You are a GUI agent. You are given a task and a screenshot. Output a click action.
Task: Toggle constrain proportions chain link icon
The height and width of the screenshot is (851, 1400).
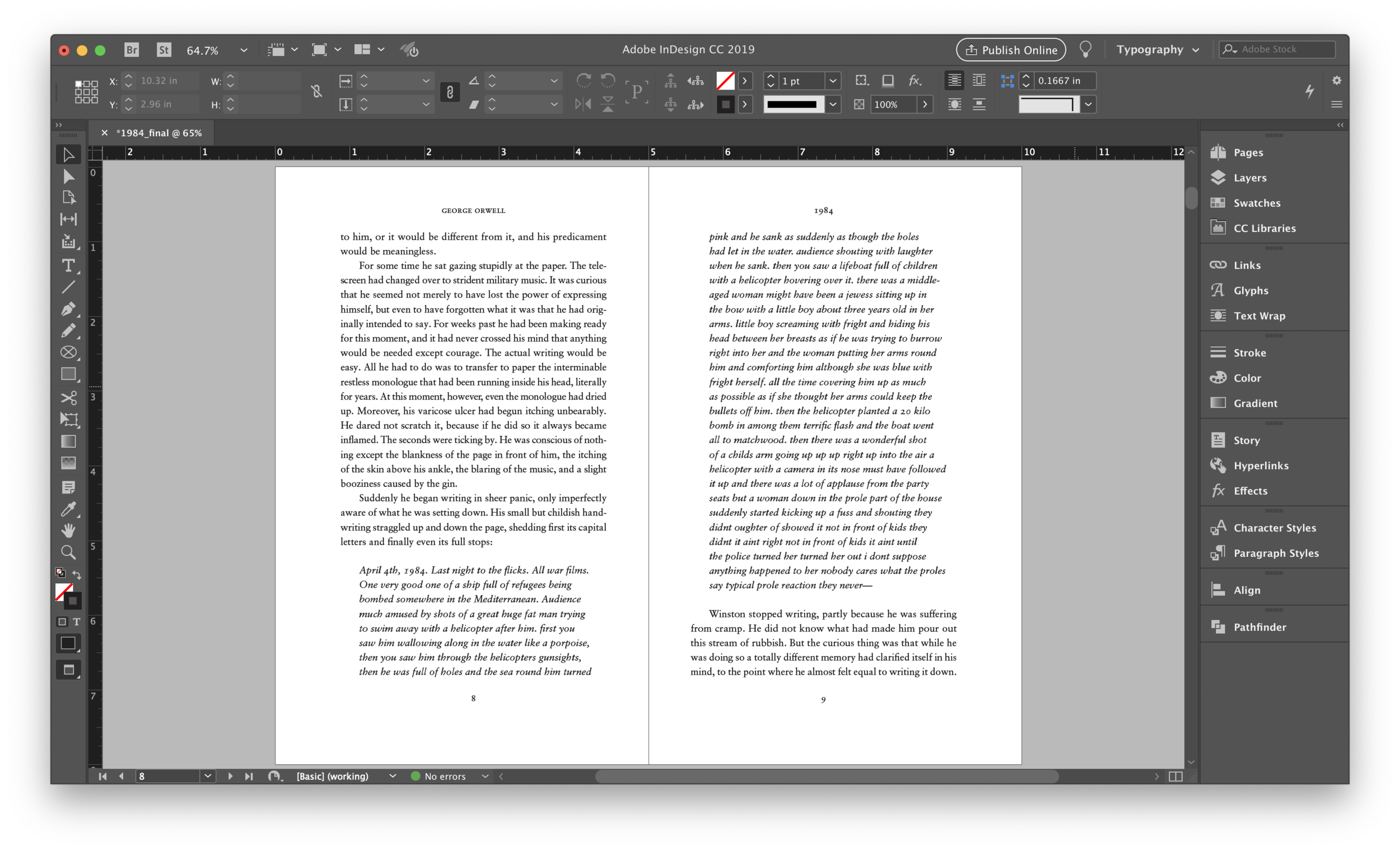coord(450,92)
